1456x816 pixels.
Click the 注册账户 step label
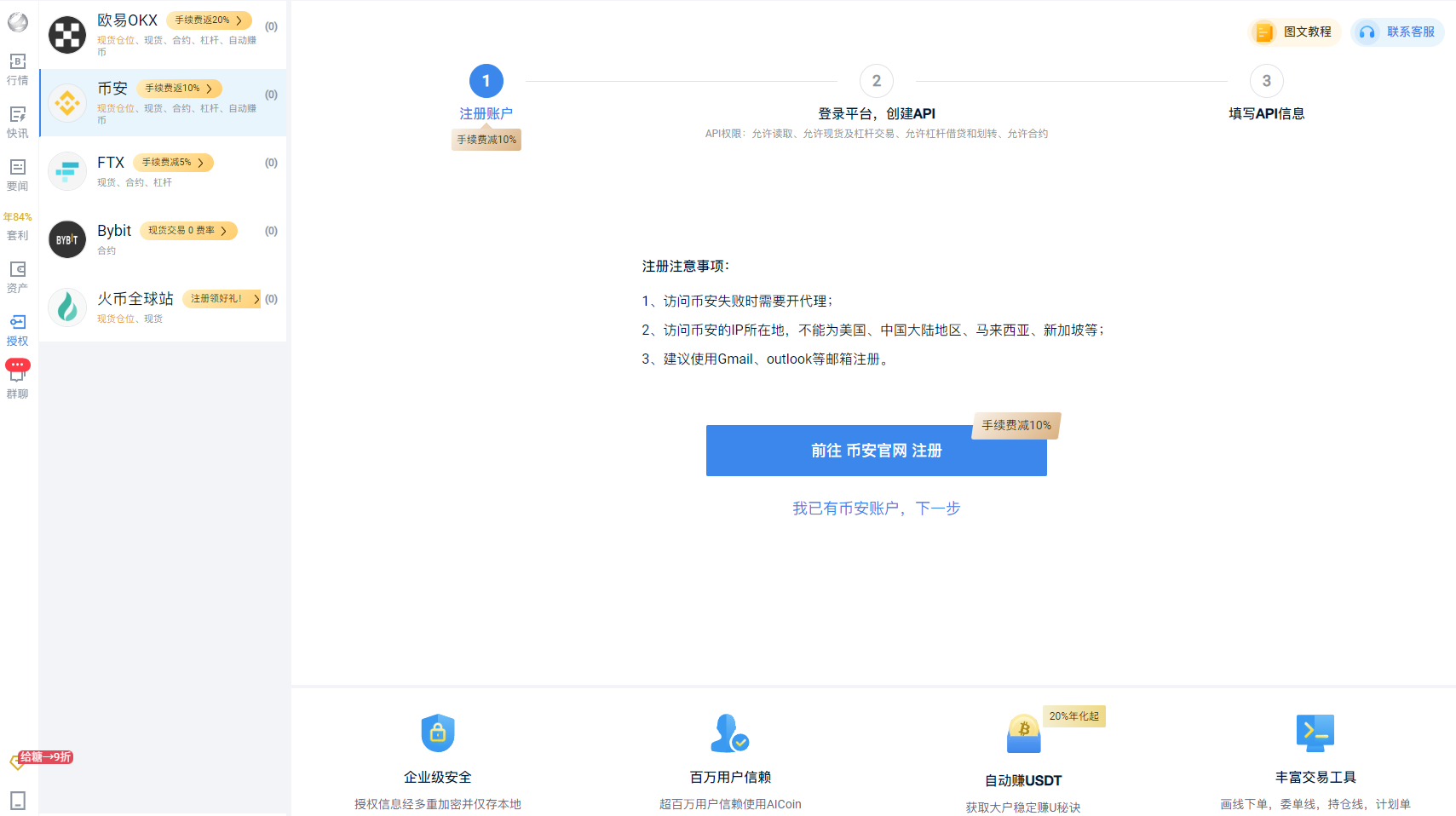click(486, 113)
